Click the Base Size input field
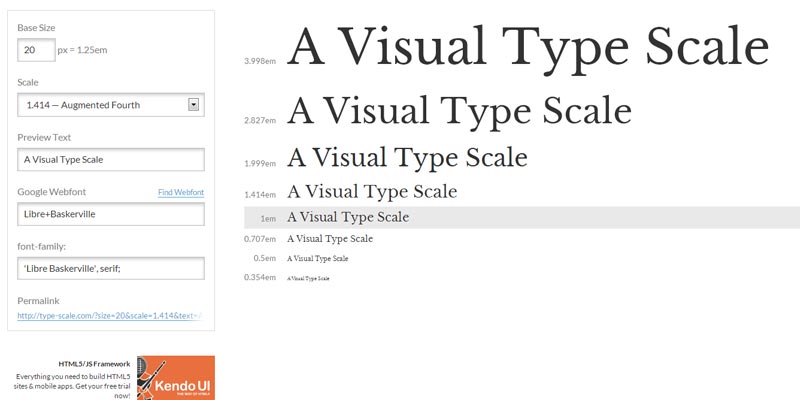Image resolution: width=800 pixels, height=400 pixels. [x=36, y=49]
